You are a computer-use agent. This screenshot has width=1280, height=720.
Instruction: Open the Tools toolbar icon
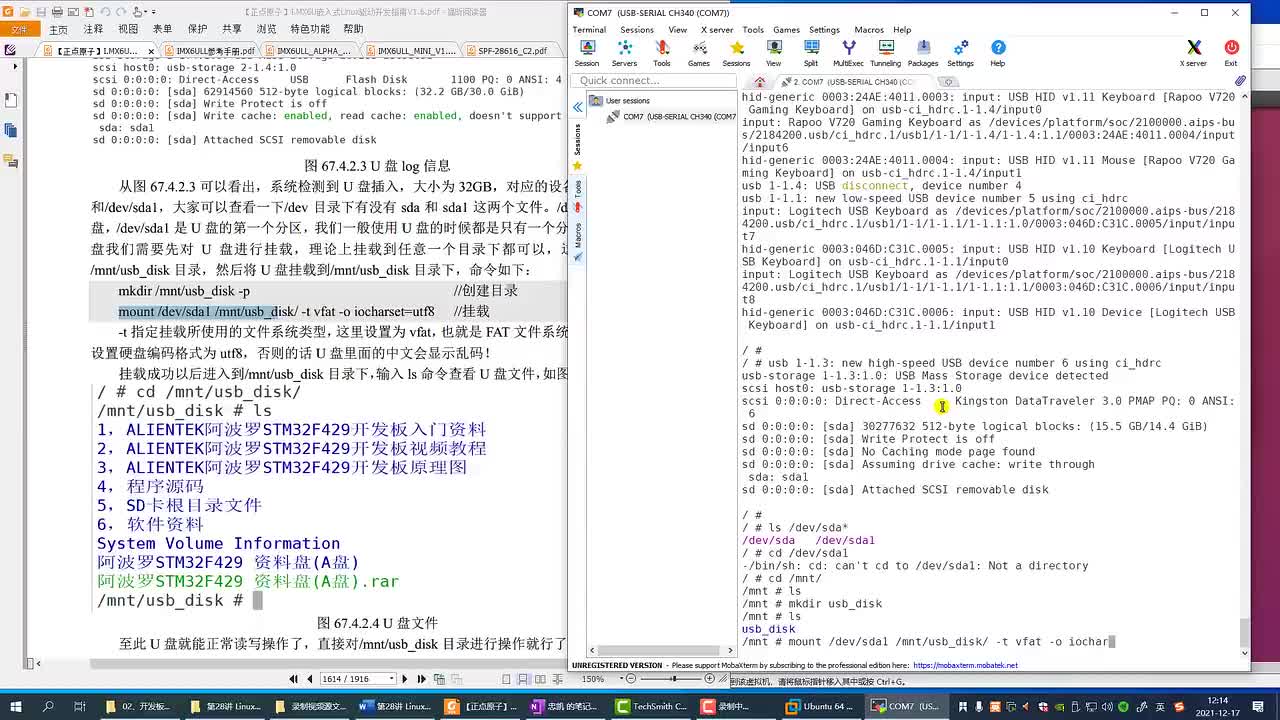662,53
